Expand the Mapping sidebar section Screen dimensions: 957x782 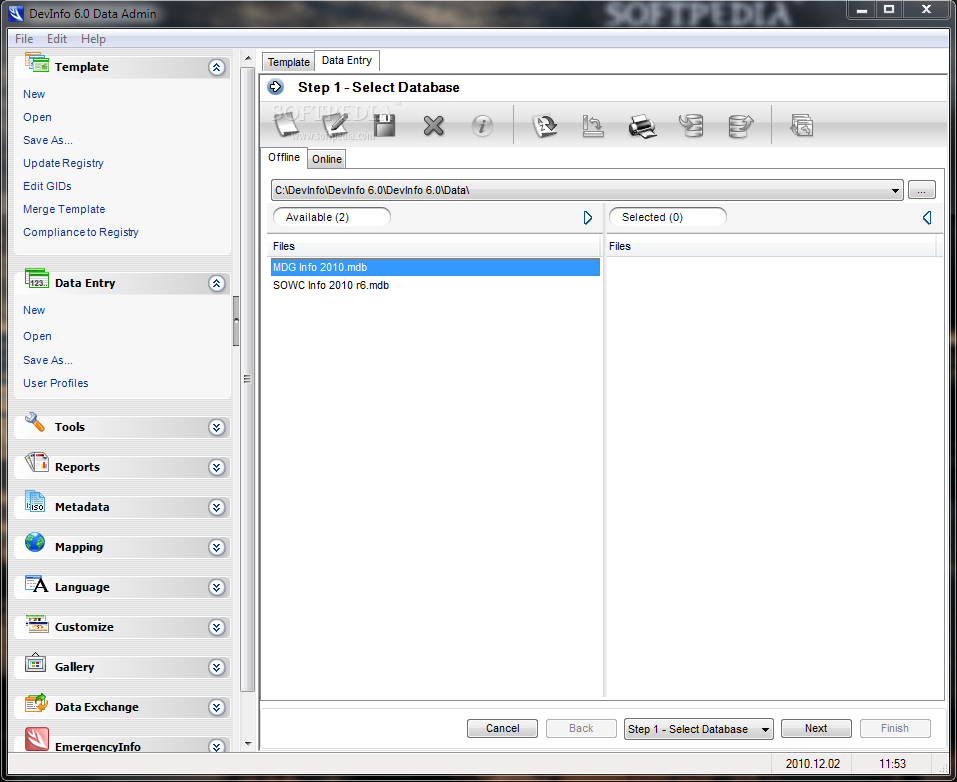(217, 548)
